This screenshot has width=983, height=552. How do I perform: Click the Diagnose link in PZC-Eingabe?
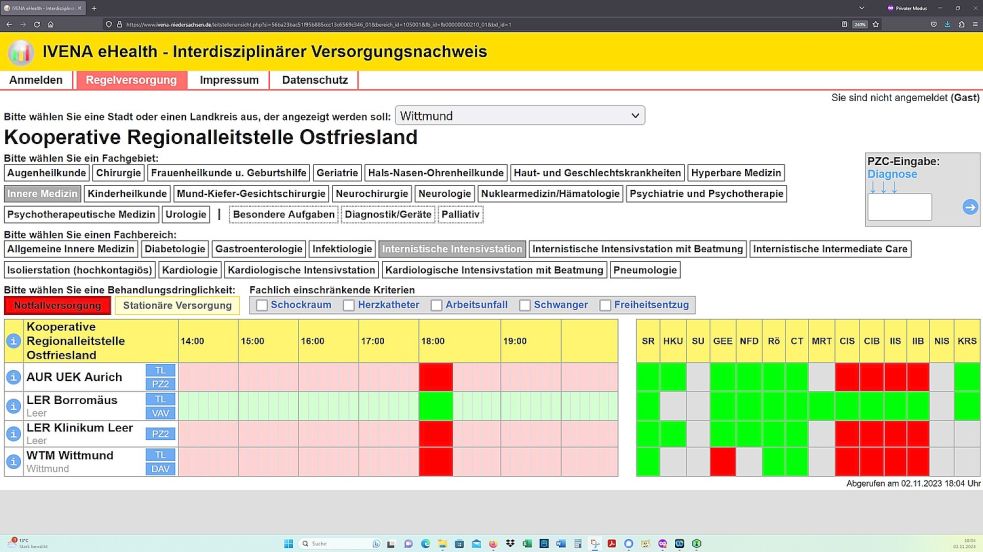(x=892, y=174)
